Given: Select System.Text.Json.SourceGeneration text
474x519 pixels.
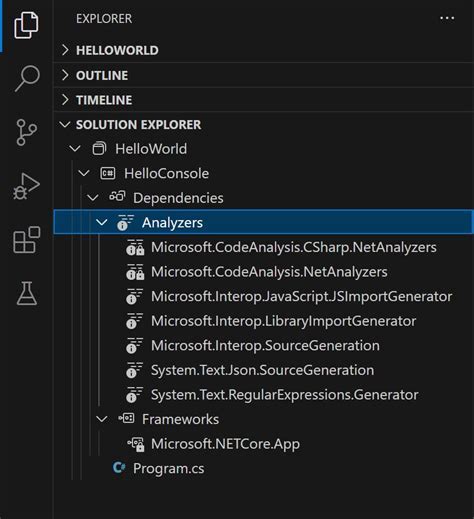Looking at the screenshot, I should coord(263,370).
